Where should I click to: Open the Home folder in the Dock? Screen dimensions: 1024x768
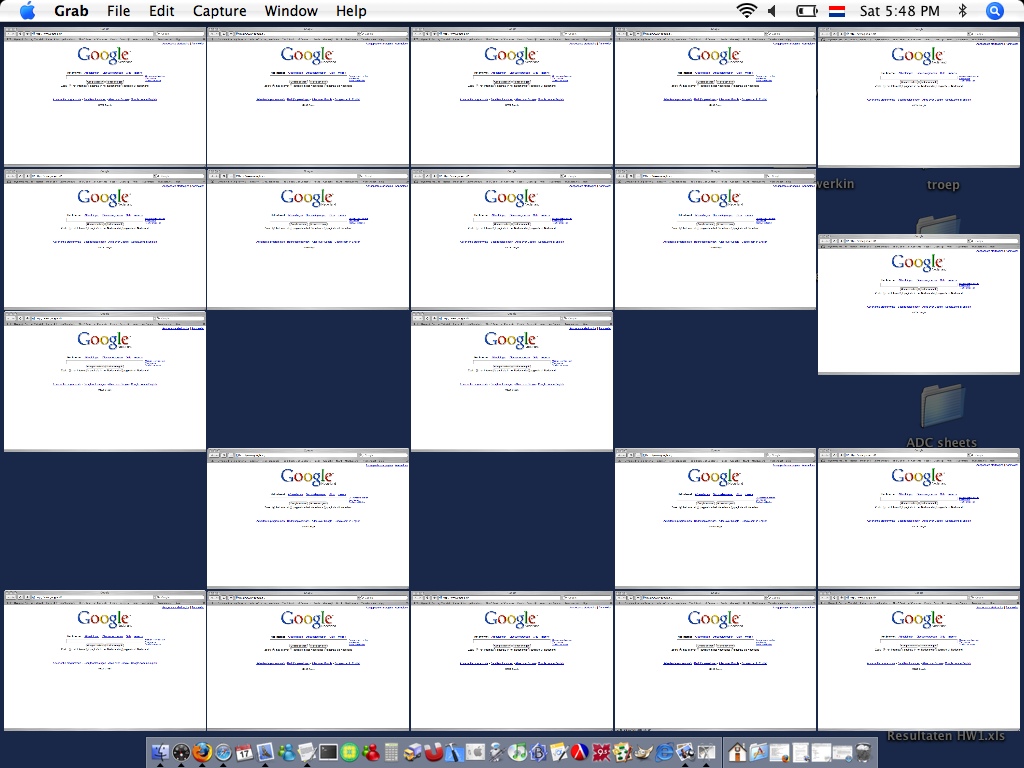click(737, 753)
